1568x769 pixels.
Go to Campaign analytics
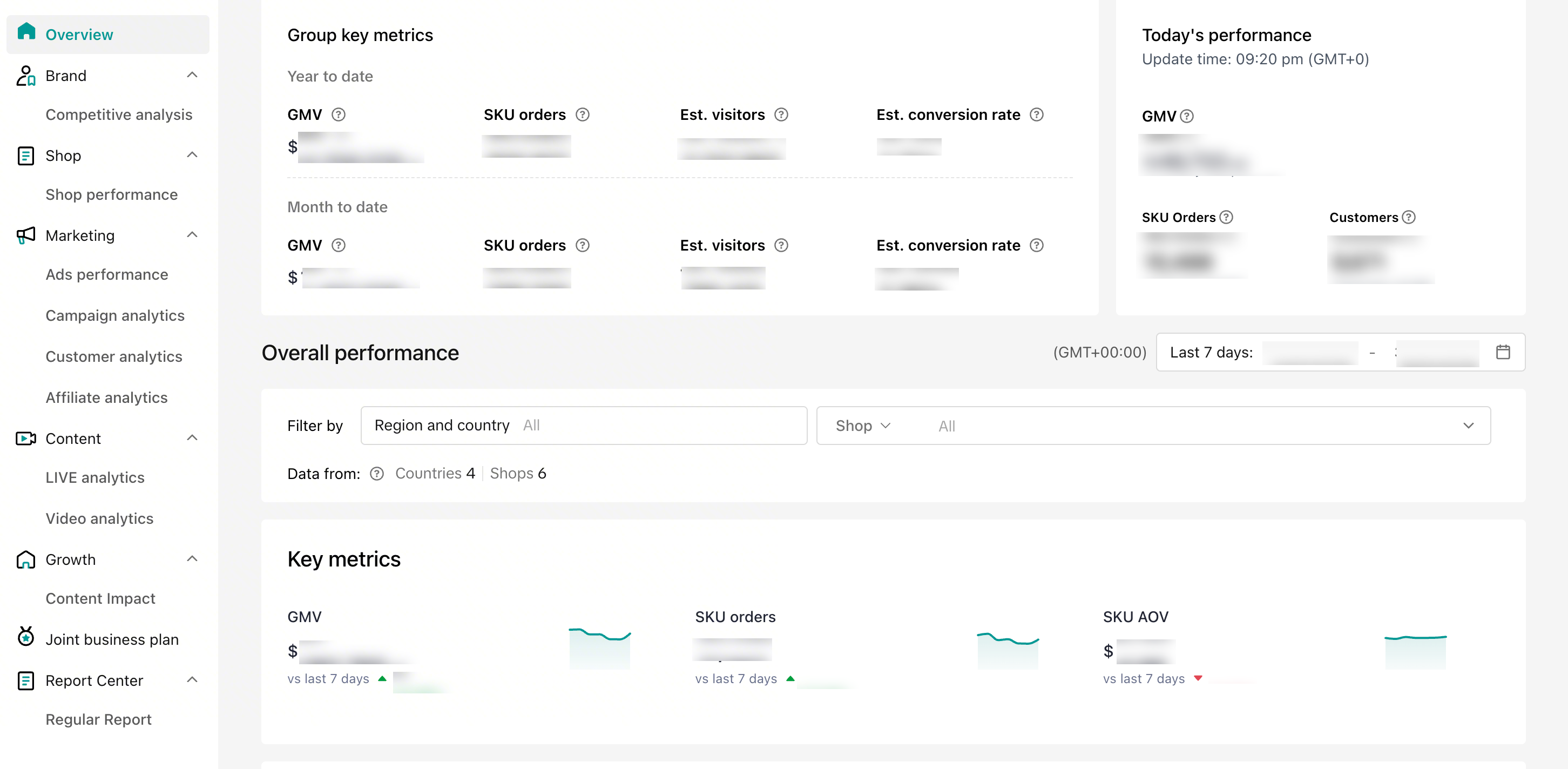(x=115, y=315)
